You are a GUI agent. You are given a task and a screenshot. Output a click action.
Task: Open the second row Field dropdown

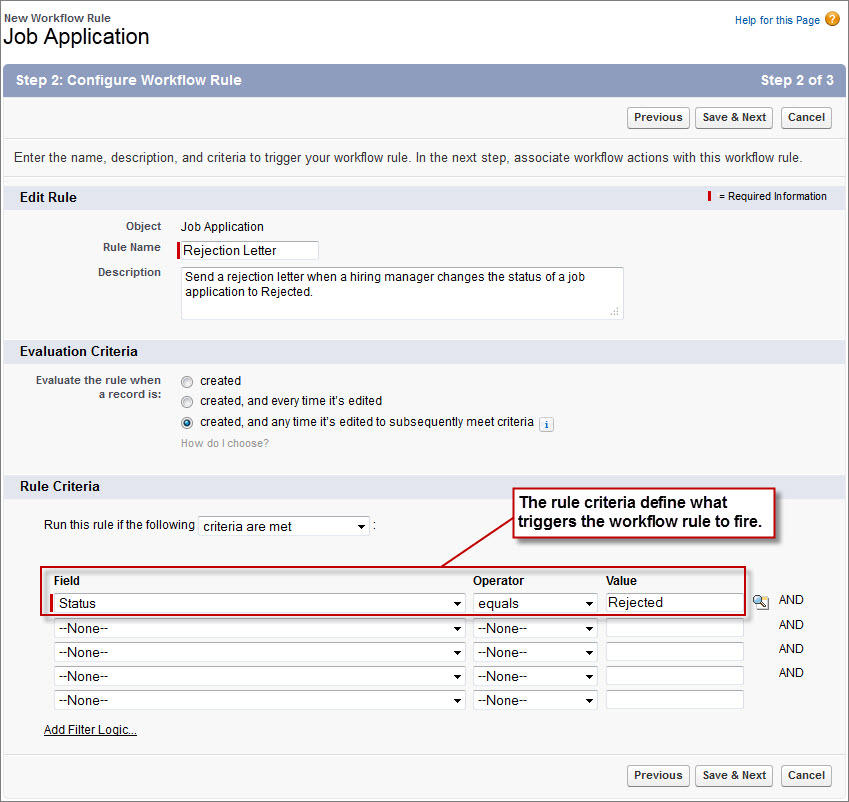click(x=259, y=628)
